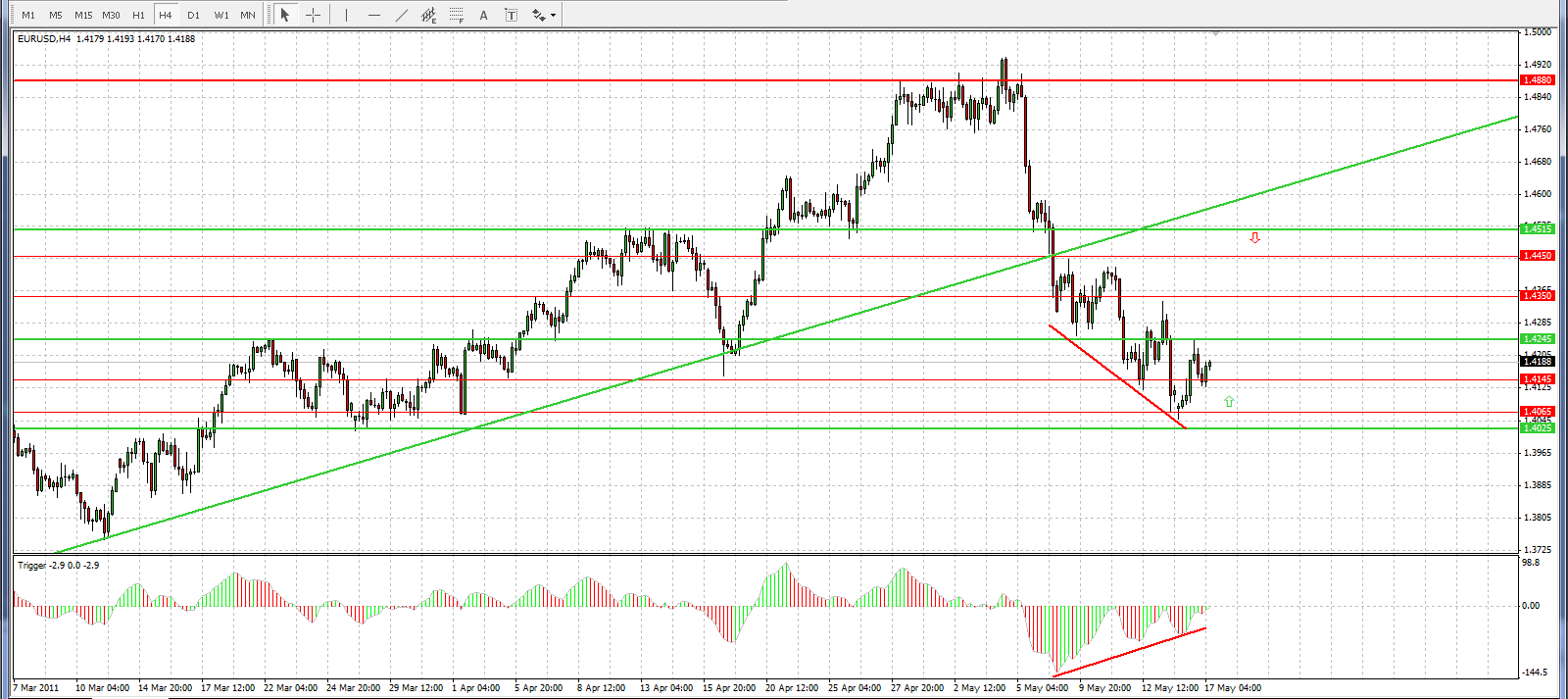The height and width of the screenshot is (699, 1568).
Task: Switch chart to M1 timeframe
Action: (x=28, y=15)
